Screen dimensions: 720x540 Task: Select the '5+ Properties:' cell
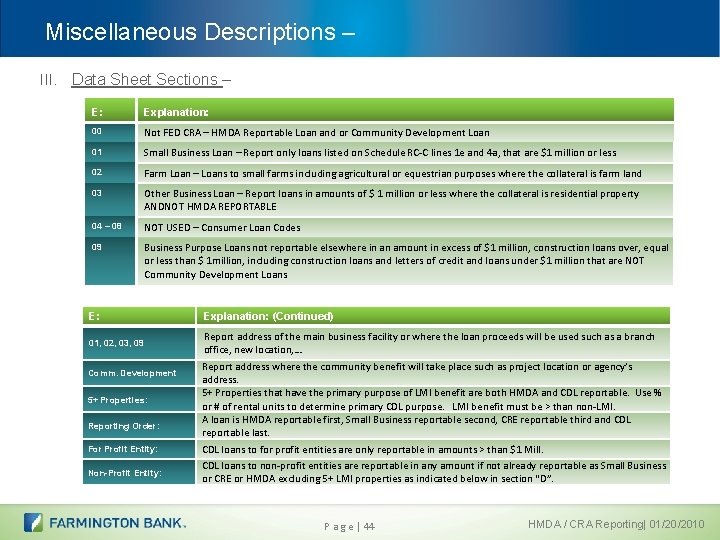click(x=139, y=399)
